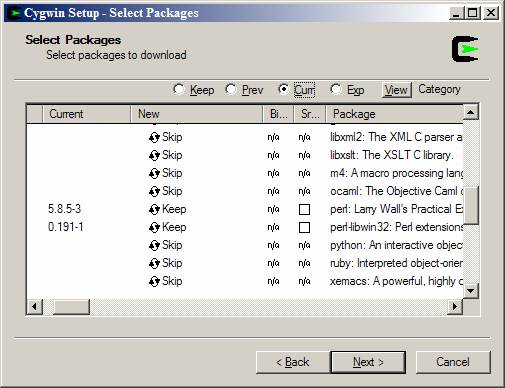Viewport: 505px width, 388px height.
Task: Cycle the perl package Keep icon
Action: [x=154, y=209]
